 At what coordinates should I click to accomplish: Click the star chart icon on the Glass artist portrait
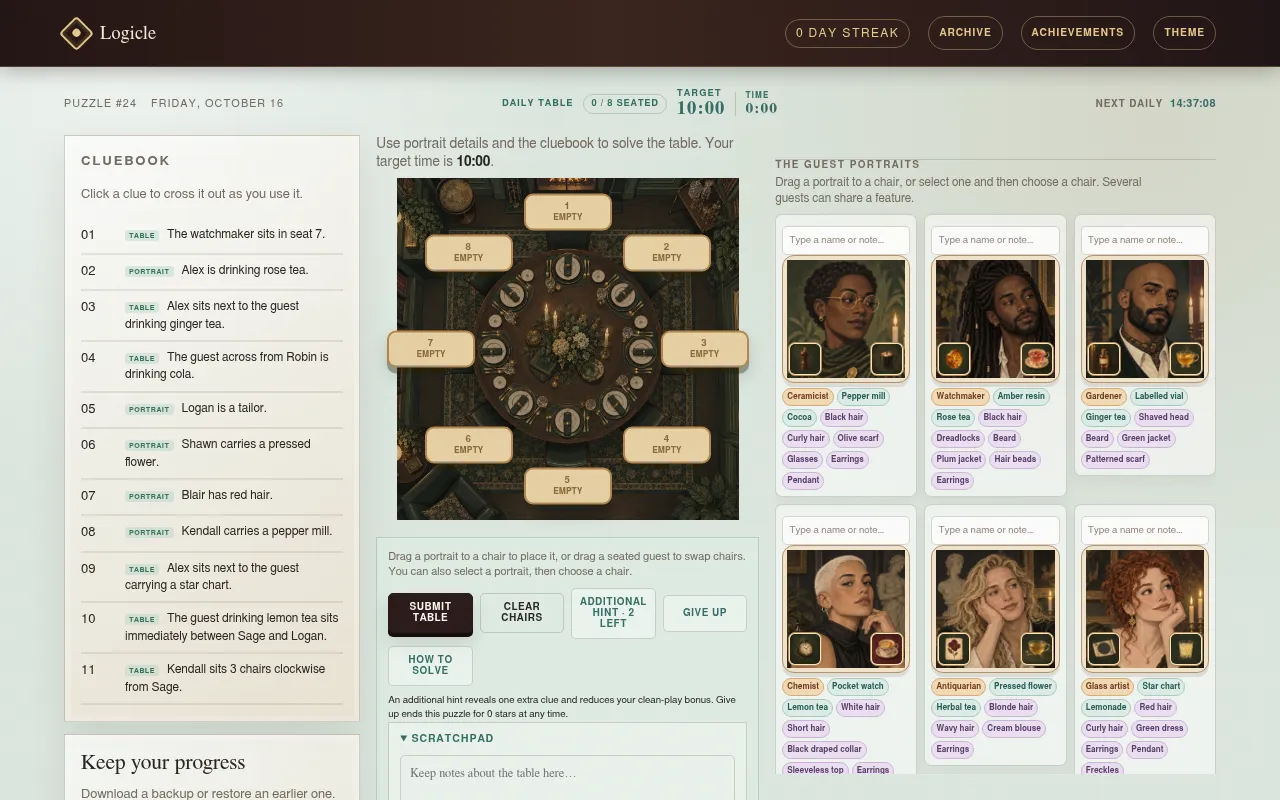pos(1104,648)
